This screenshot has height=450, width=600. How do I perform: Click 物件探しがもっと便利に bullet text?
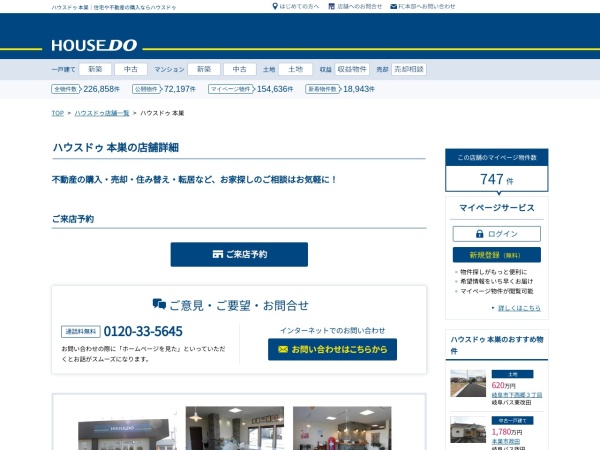point(494,272)
